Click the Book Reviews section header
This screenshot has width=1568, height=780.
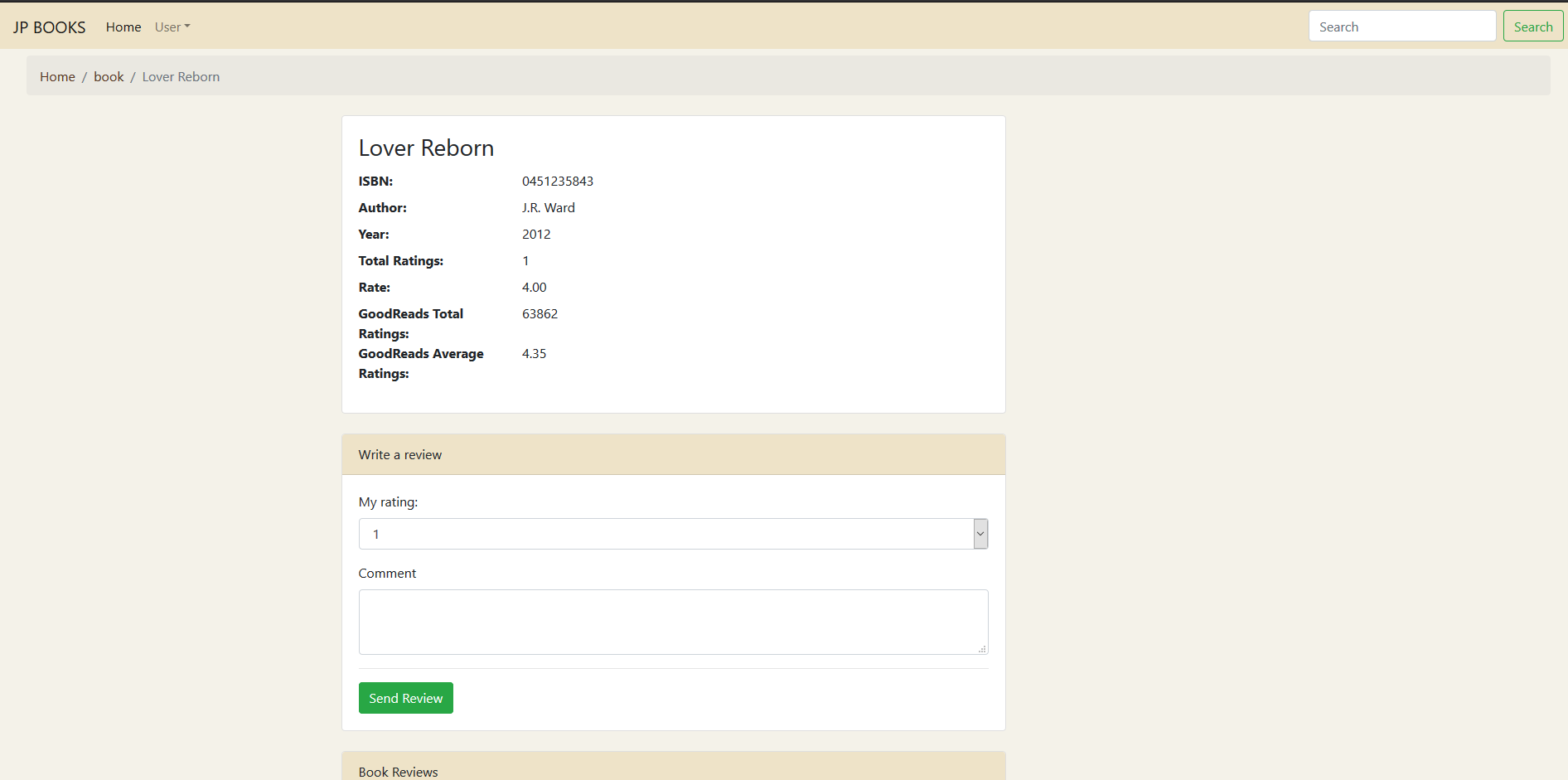(x=673, y=767)
